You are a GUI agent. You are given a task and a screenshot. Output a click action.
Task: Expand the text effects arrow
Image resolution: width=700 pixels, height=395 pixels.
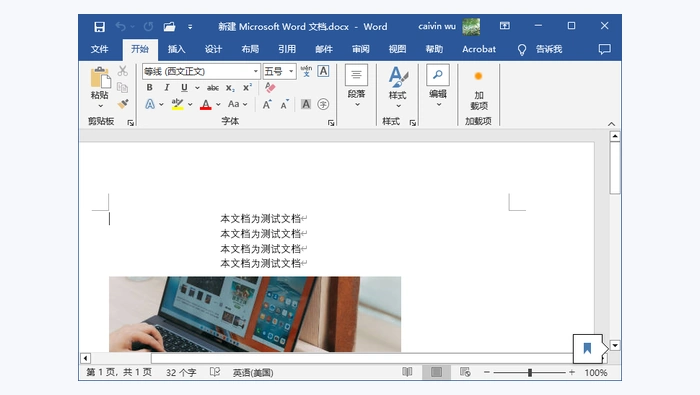161,104
